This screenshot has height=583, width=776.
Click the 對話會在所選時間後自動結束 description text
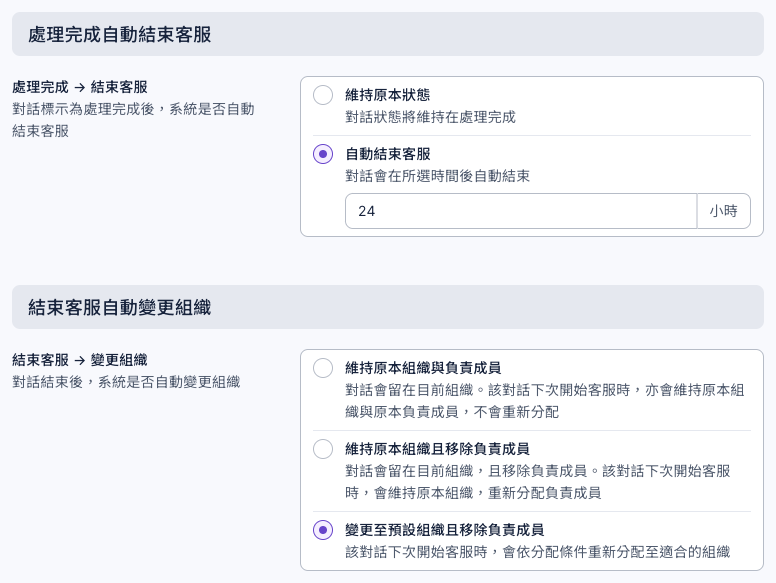coord(437,176)
